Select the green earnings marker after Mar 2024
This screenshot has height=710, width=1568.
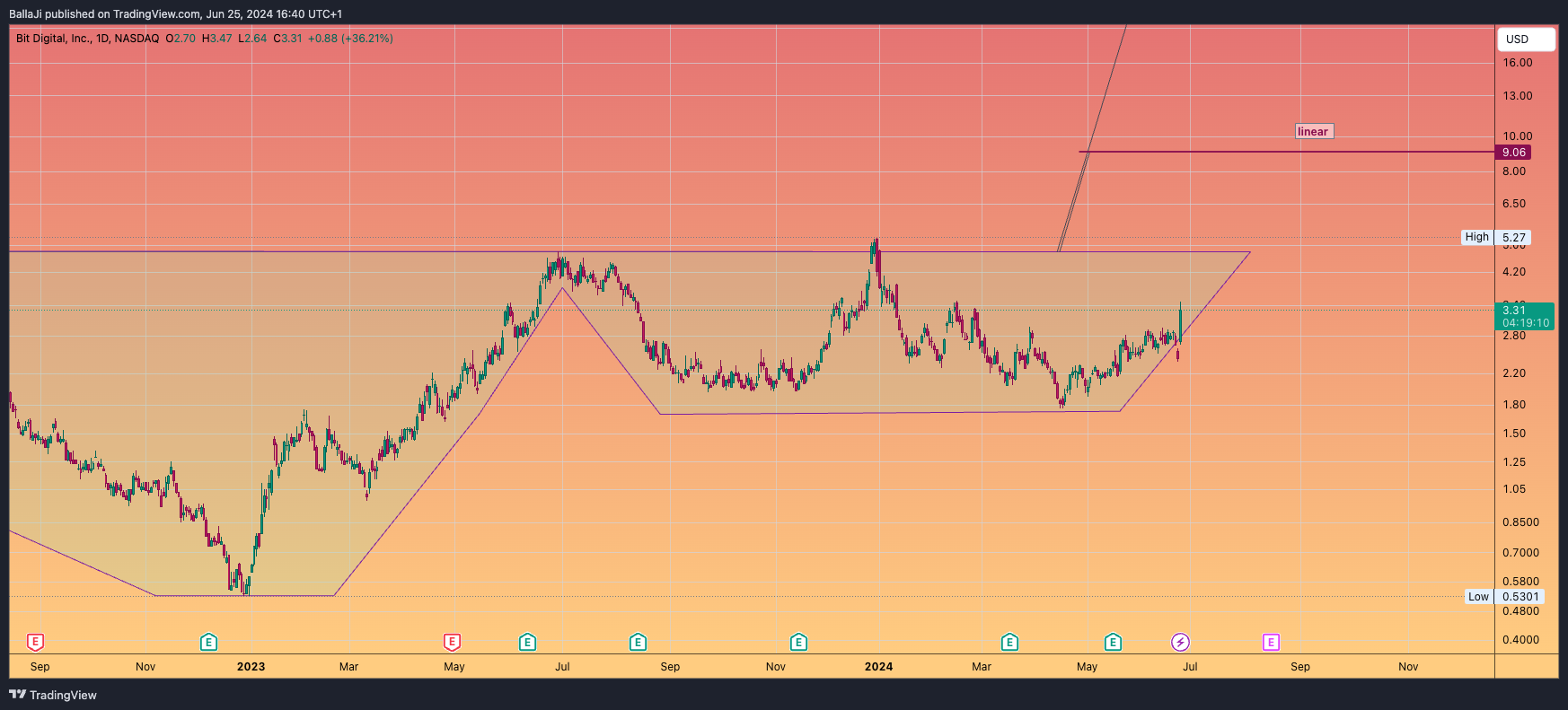[x=1009, y=642]
